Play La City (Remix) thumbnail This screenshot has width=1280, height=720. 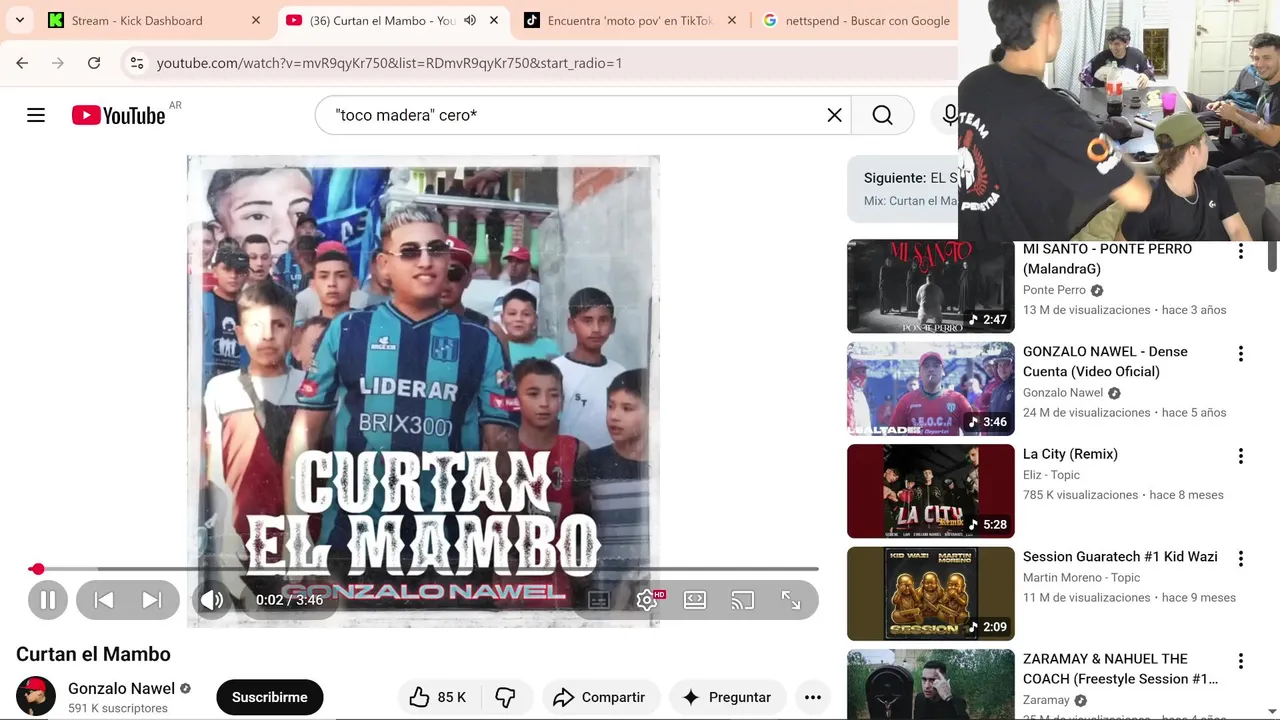(x=931, y=491)
